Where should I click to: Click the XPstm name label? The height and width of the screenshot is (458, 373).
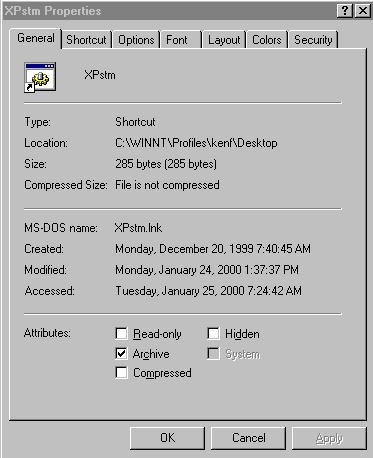point(100,75)
